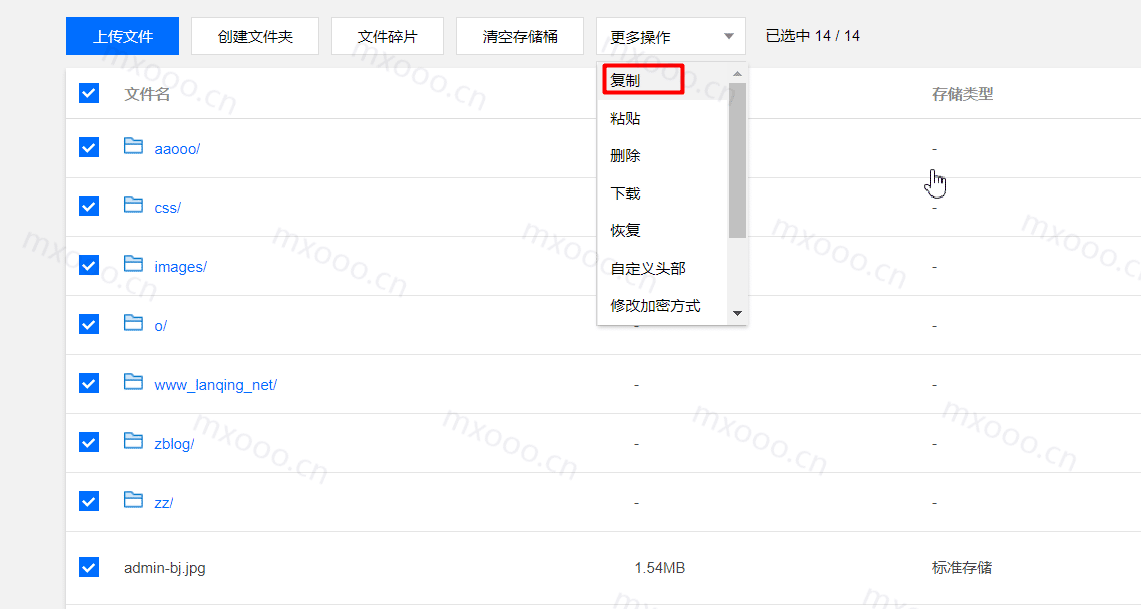Click the folder icon beside aaooo/
This screenshot has height=609, width=1141.
click(134, 147)
